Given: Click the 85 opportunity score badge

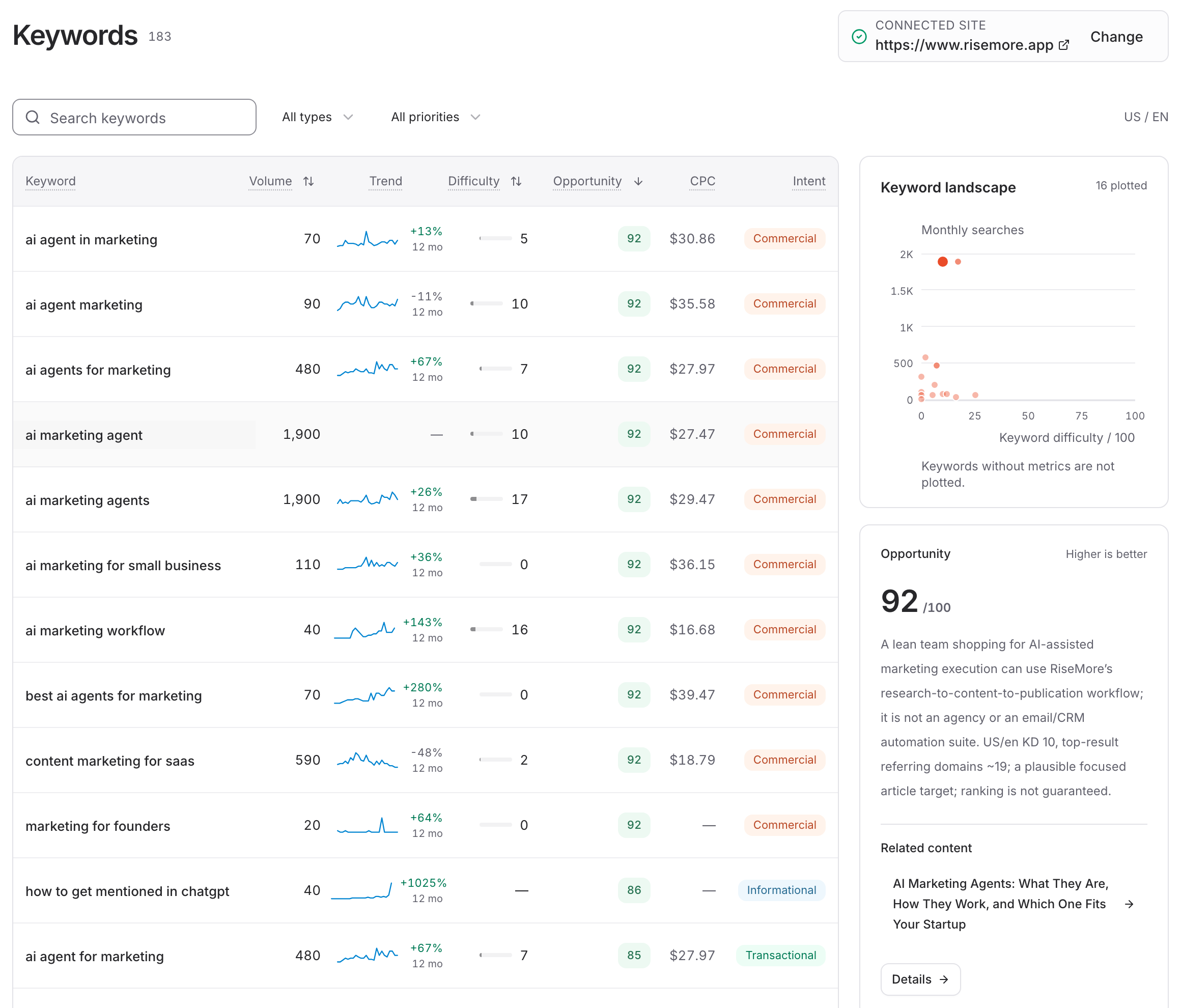Looking at the screenshot, I should 634,955.
